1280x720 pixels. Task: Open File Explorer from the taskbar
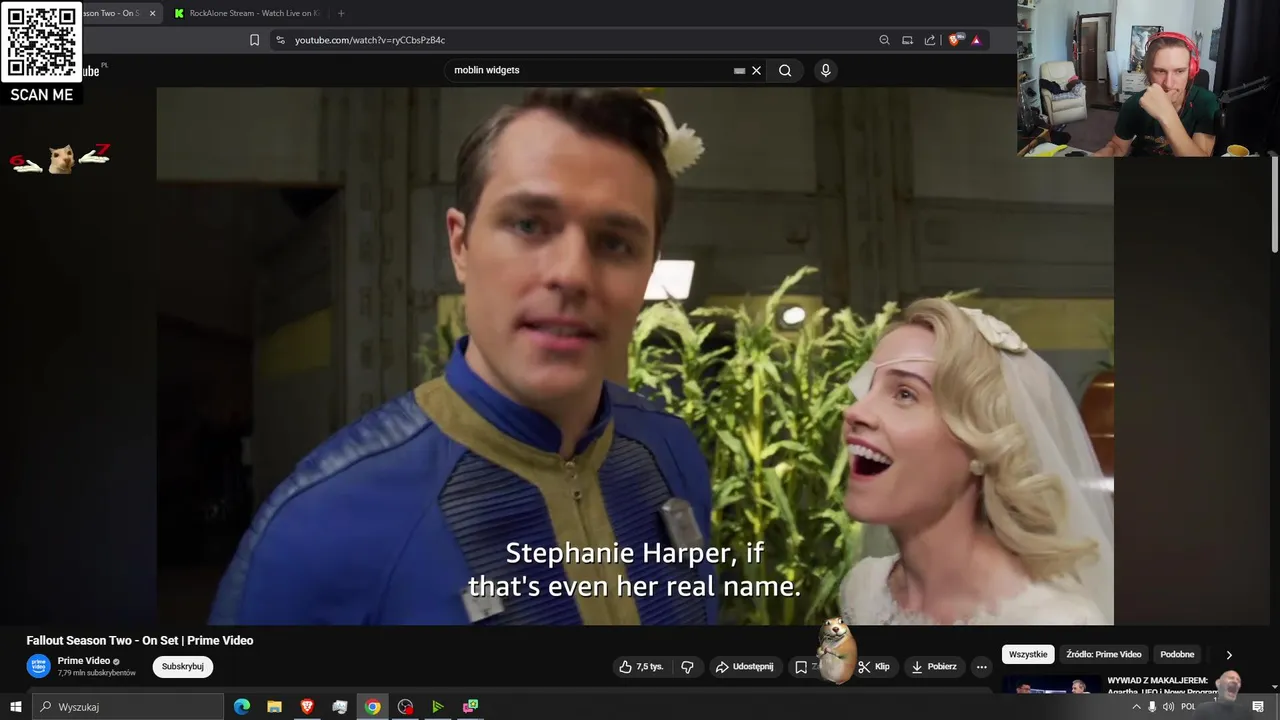click(x=274, y=707)
